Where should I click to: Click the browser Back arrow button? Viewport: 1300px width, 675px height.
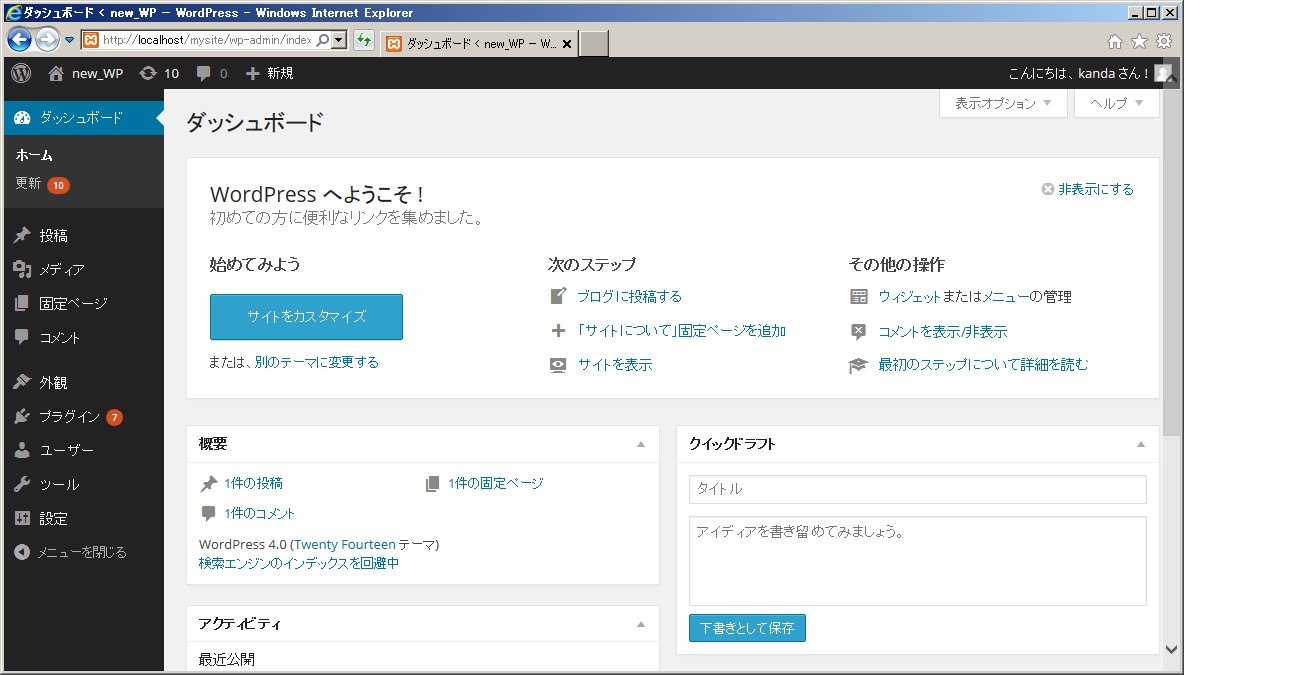19,40
